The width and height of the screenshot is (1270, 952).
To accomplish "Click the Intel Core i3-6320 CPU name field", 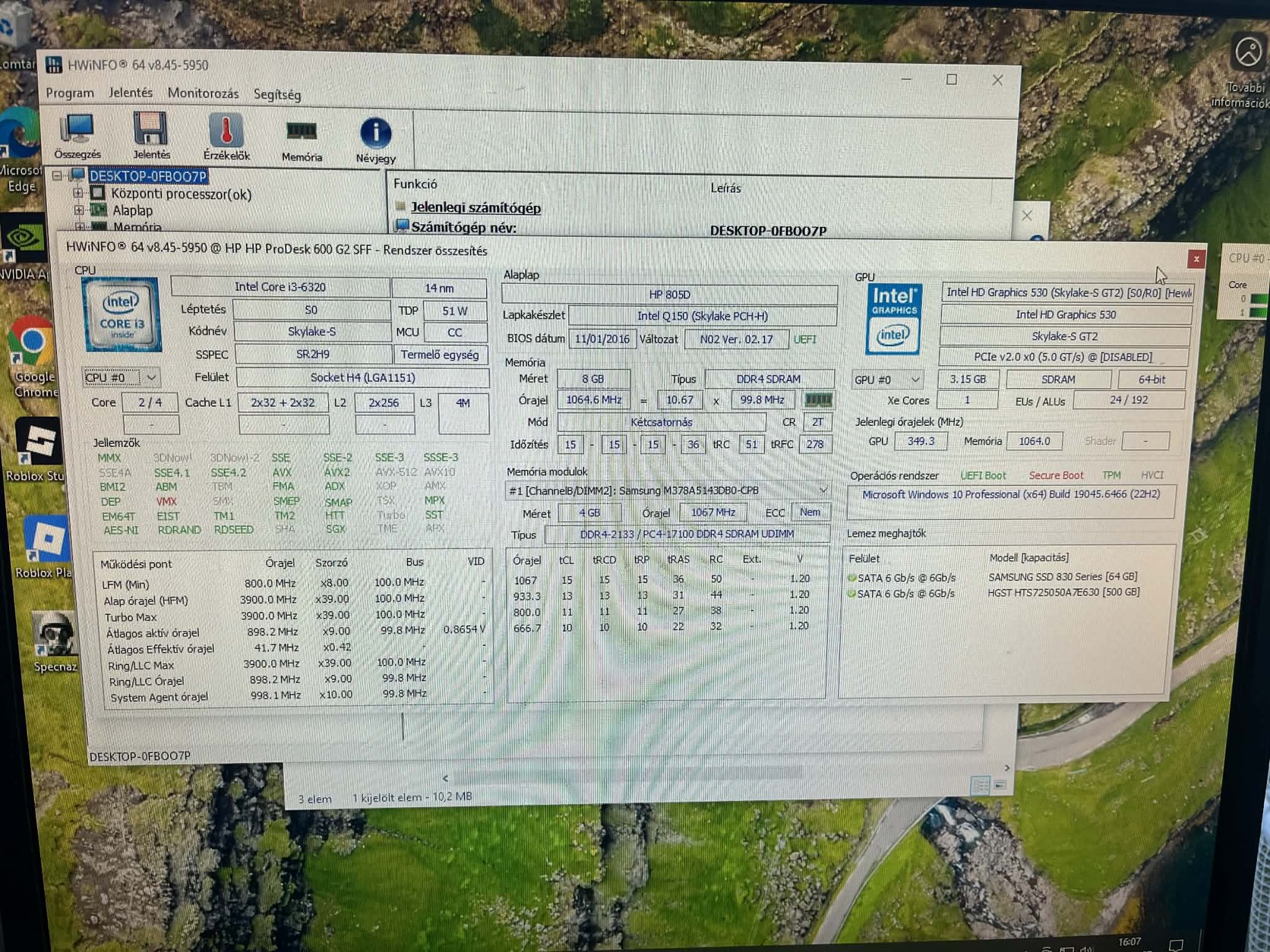I will [280, 287].
